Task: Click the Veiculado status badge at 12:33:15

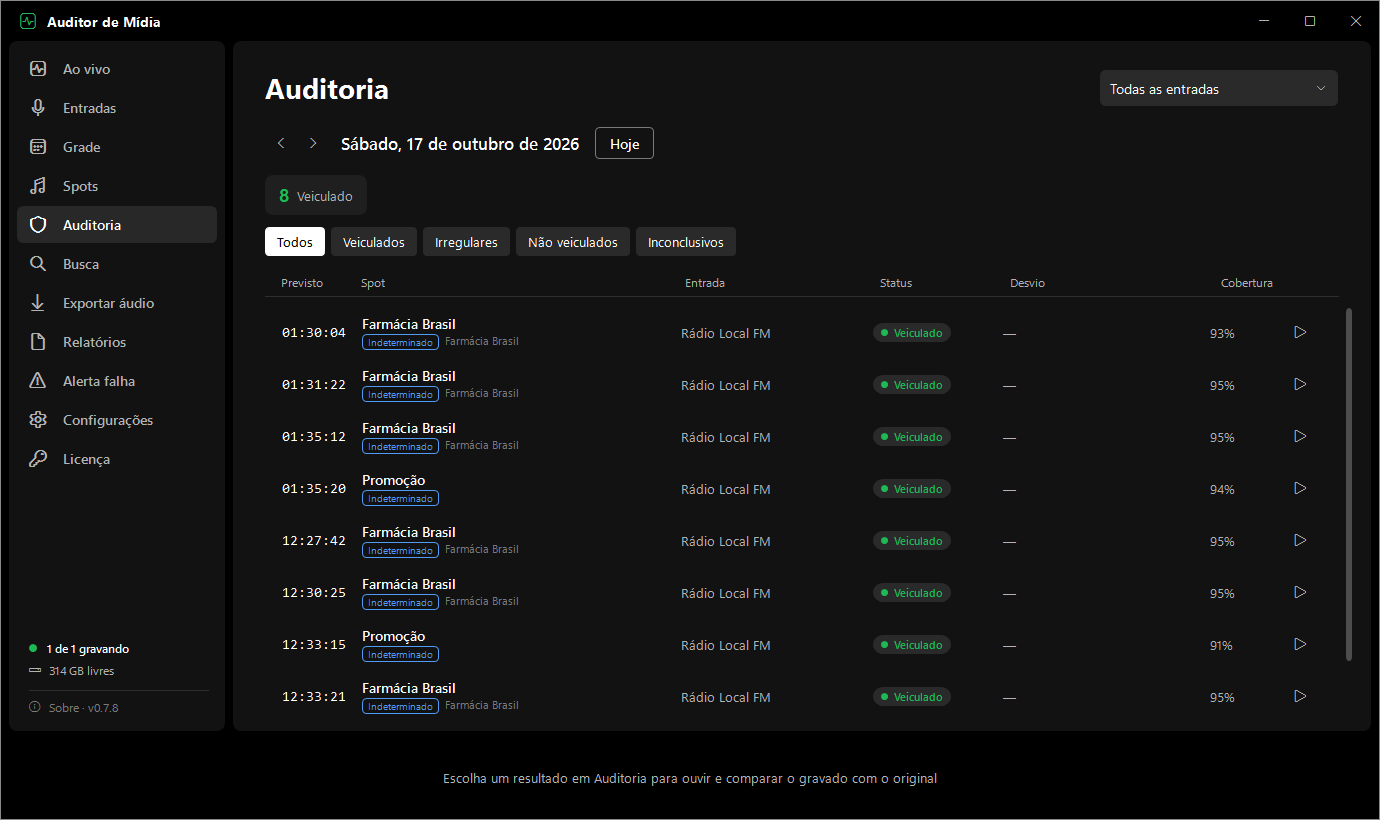Action: pos(912,645)
